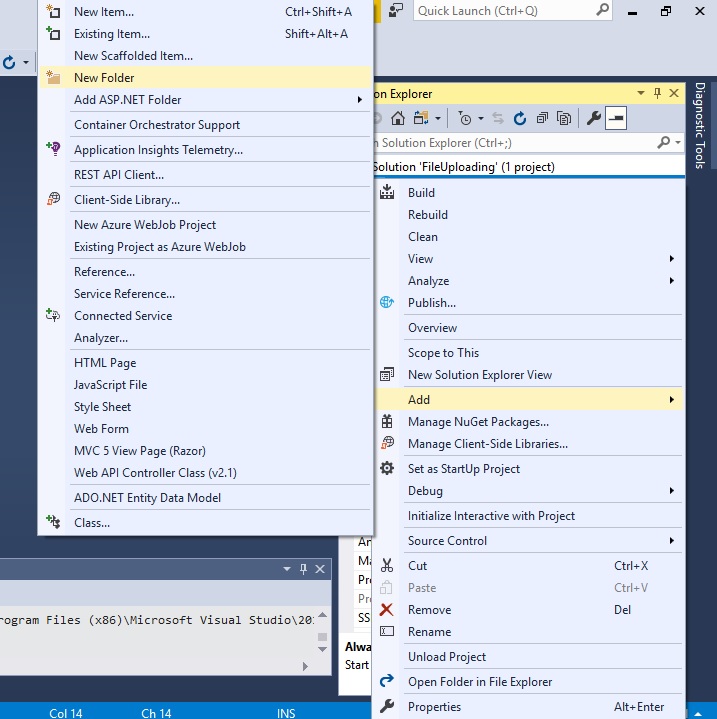Open the Diagnostic Tools side tab
The height and width of the screenshot is (719, 717).
(x=700, y=125)
